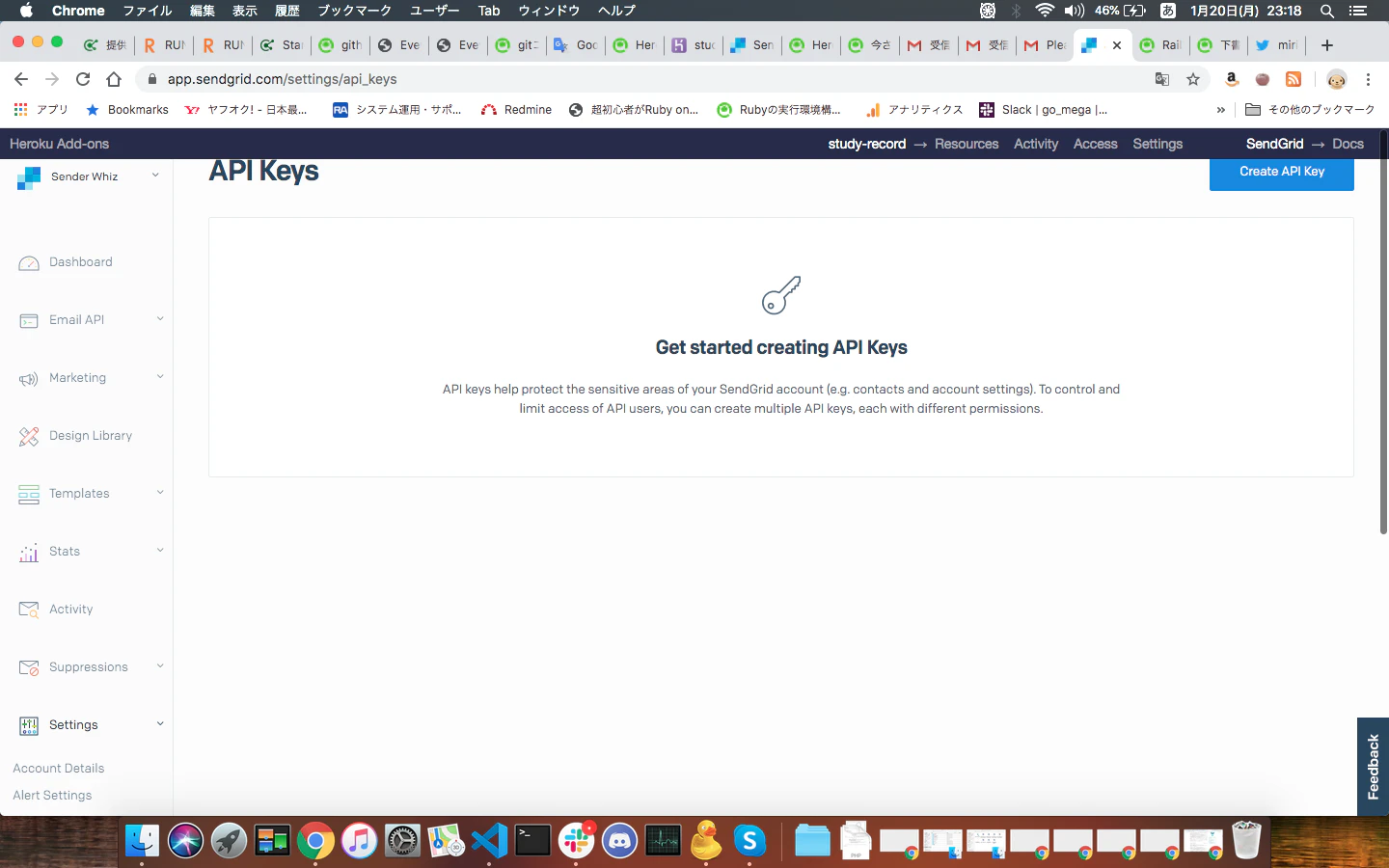Screen dimensions: 1389x868
Task: Expand the Marketing submenu chevron
Action: [160, 377]
